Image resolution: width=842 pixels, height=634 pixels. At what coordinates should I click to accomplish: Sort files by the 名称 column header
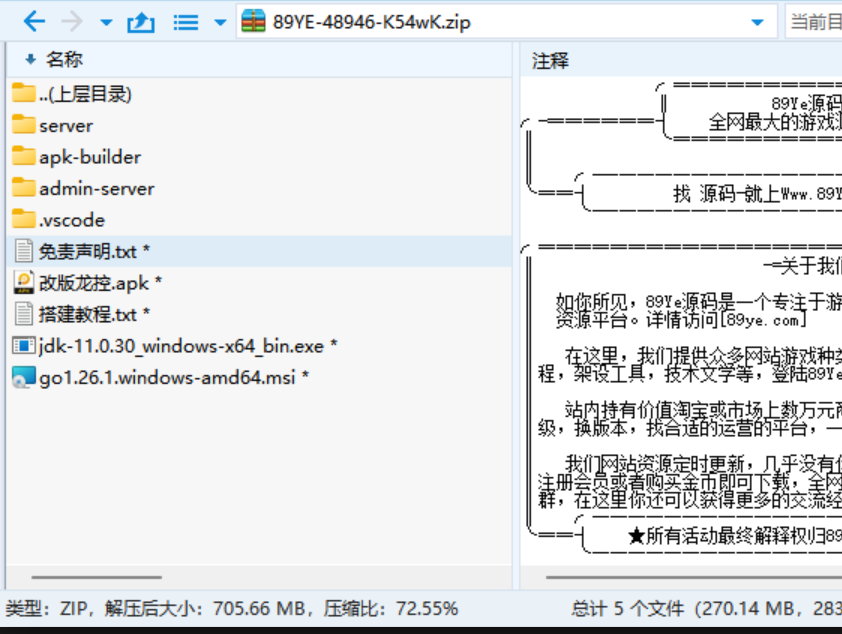coord(64,60)
